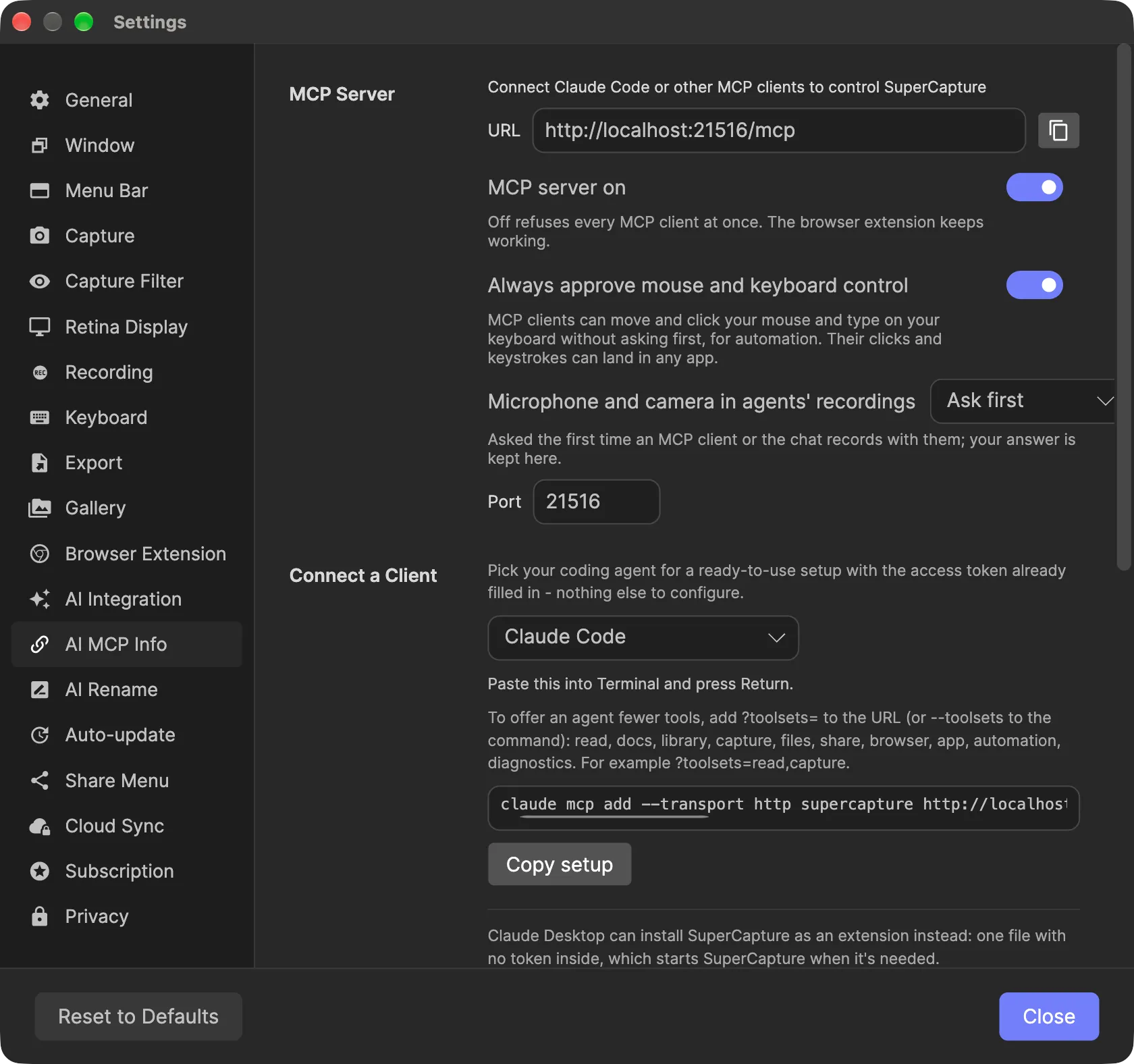Click the horizontal scrollbar under command text
The height and width of the screenshot is (1064, 1134).
click(613, 818)
